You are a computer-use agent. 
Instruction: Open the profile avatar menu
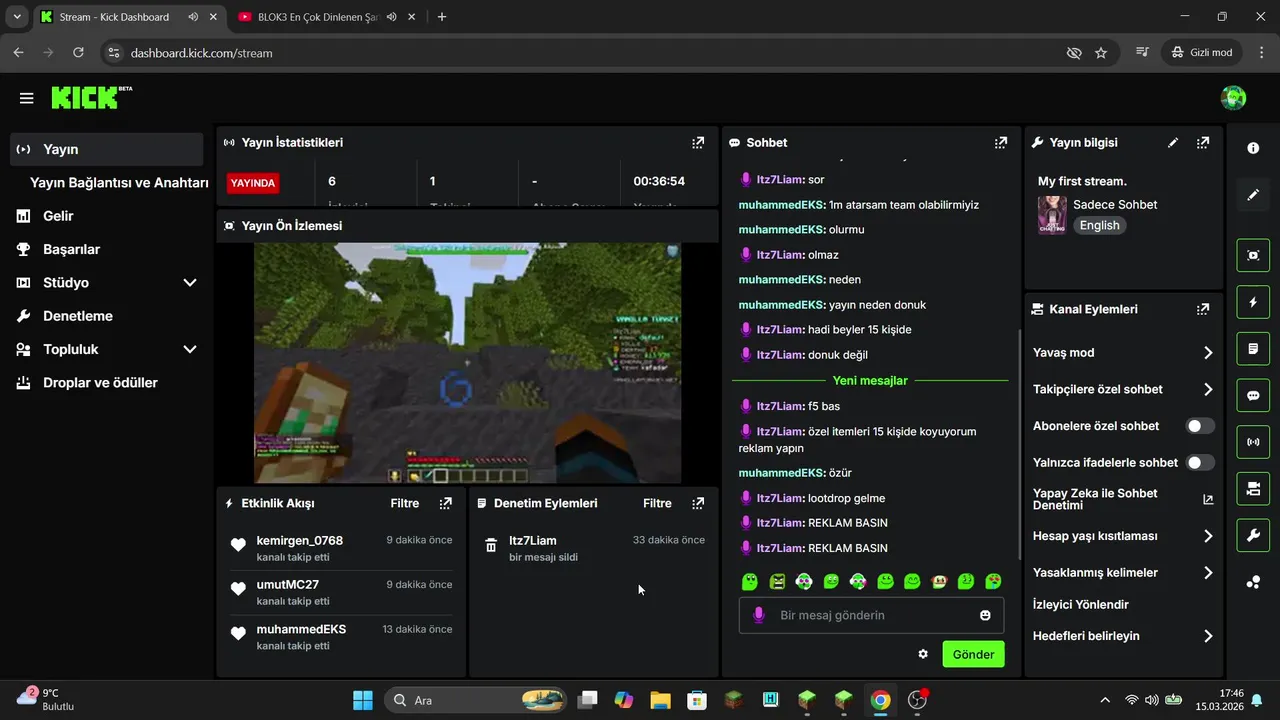pyautogui.click(x=1233, y=98)
